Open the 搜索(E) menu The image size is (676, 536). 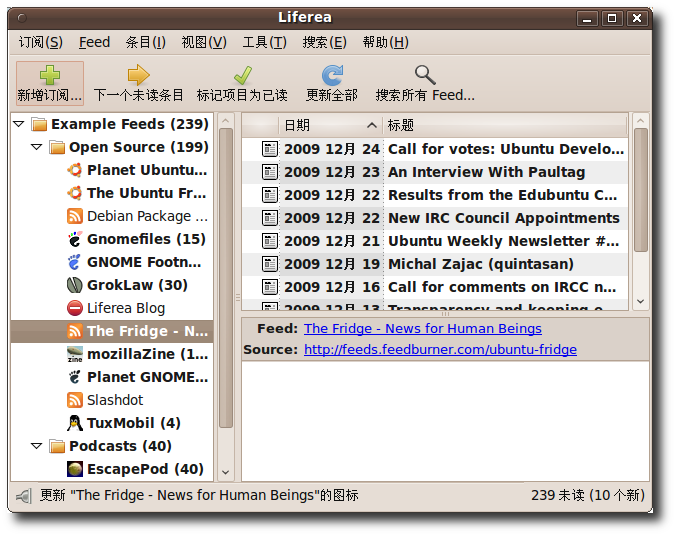point(324,42)
